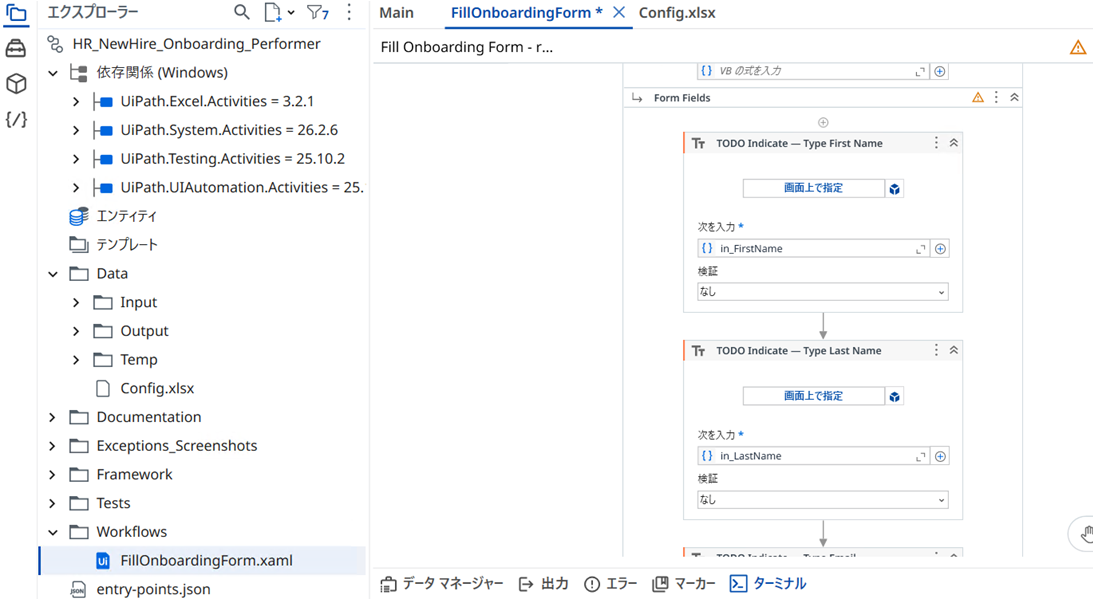Expand the Input folder
1093x610 pixels.
pyautogui.click(x=76, y=303)
